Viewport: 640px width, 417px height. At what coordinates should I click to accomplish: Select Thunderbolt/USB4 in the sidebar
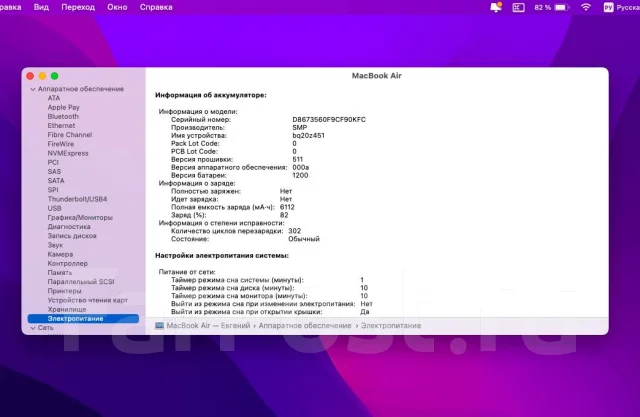tap(77, 199)
